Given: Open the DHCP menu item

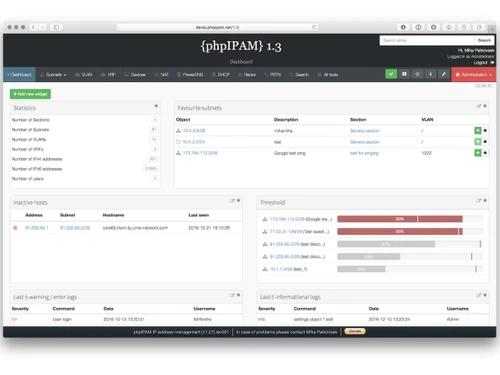Looking at the screenshot, I should tap(221, 75).
